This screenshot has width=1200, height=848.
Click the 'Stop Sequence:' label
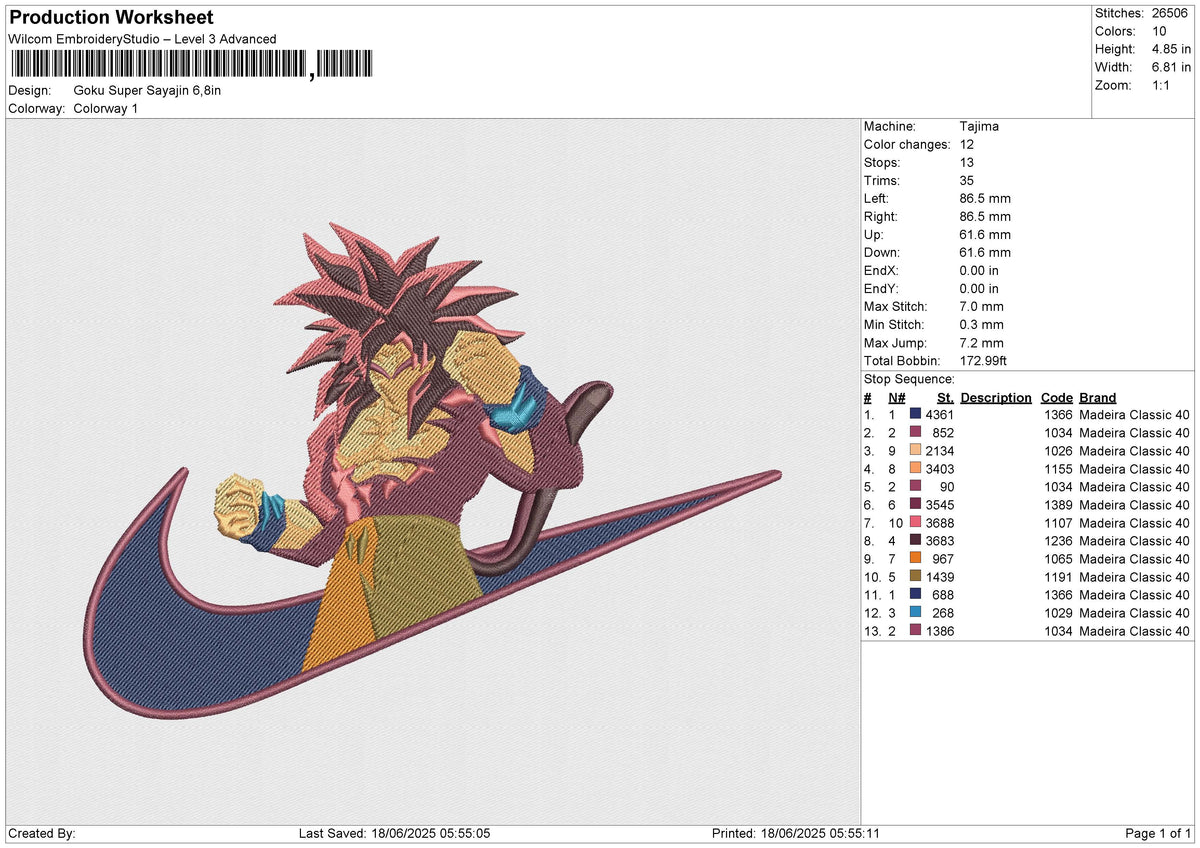(909, 379)
